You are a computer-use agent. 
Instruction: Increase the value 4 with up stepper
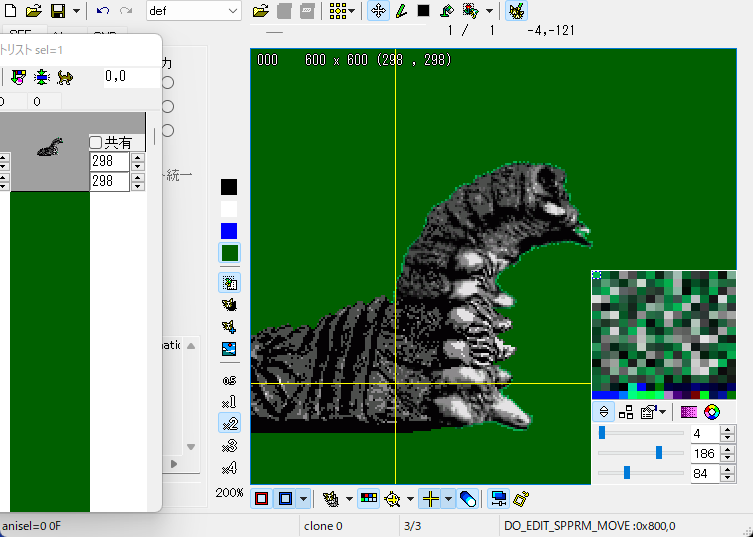coord(728,429)
